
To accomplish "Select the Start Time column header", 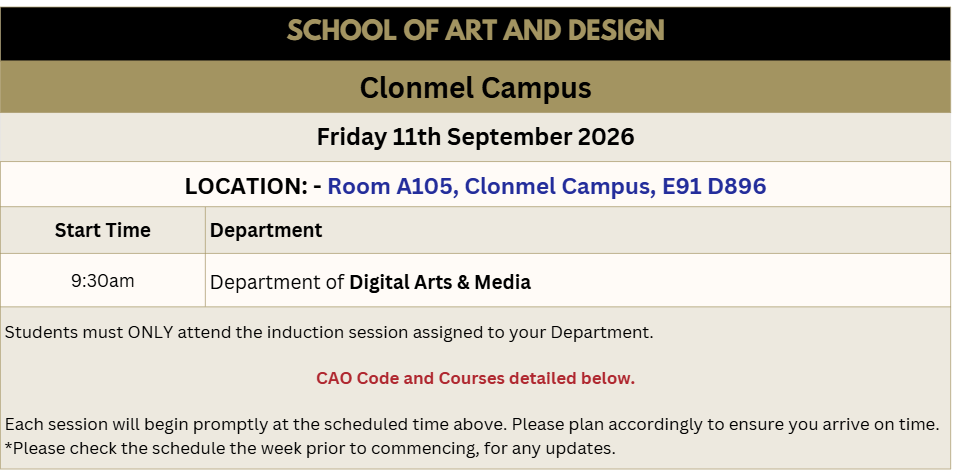I will 103,230.
